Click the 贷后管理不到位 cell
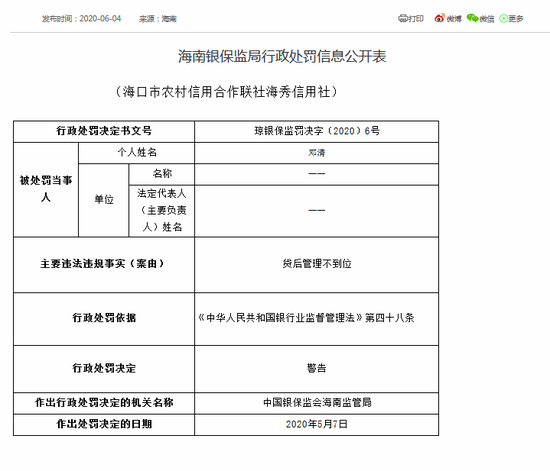 317,265
